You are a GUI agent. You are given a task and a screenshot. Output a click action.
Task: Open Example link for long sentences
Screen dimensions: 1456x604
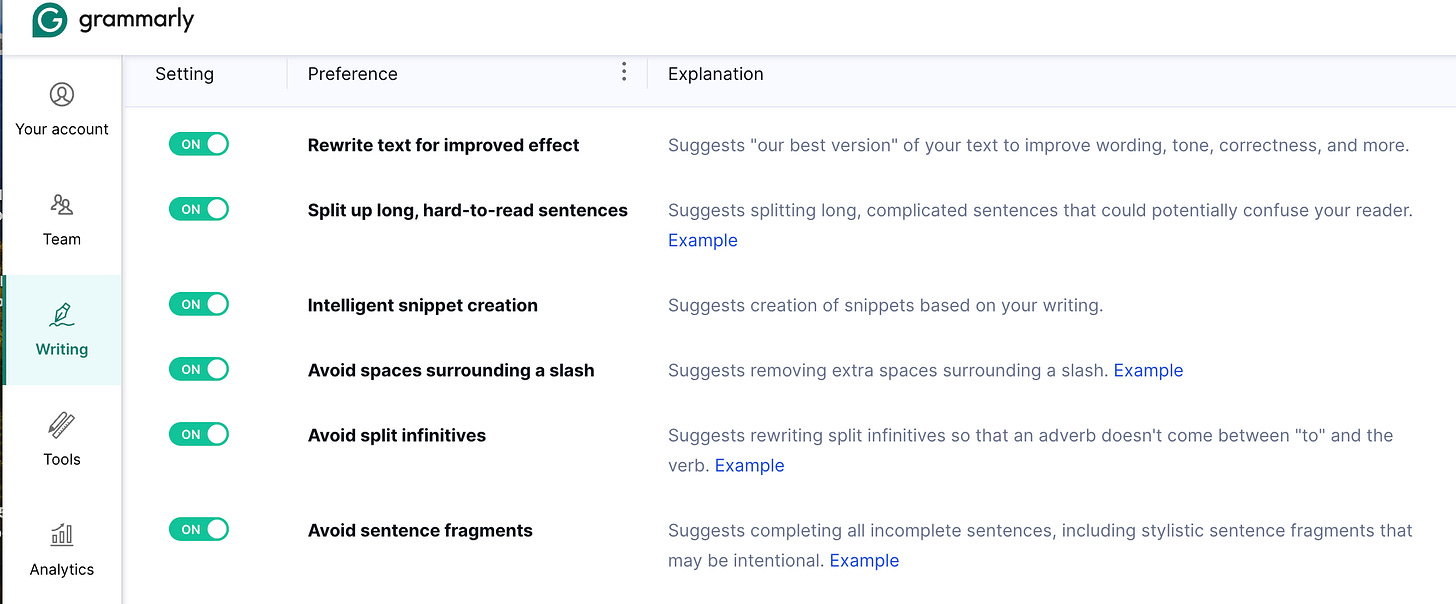[703, 240]
